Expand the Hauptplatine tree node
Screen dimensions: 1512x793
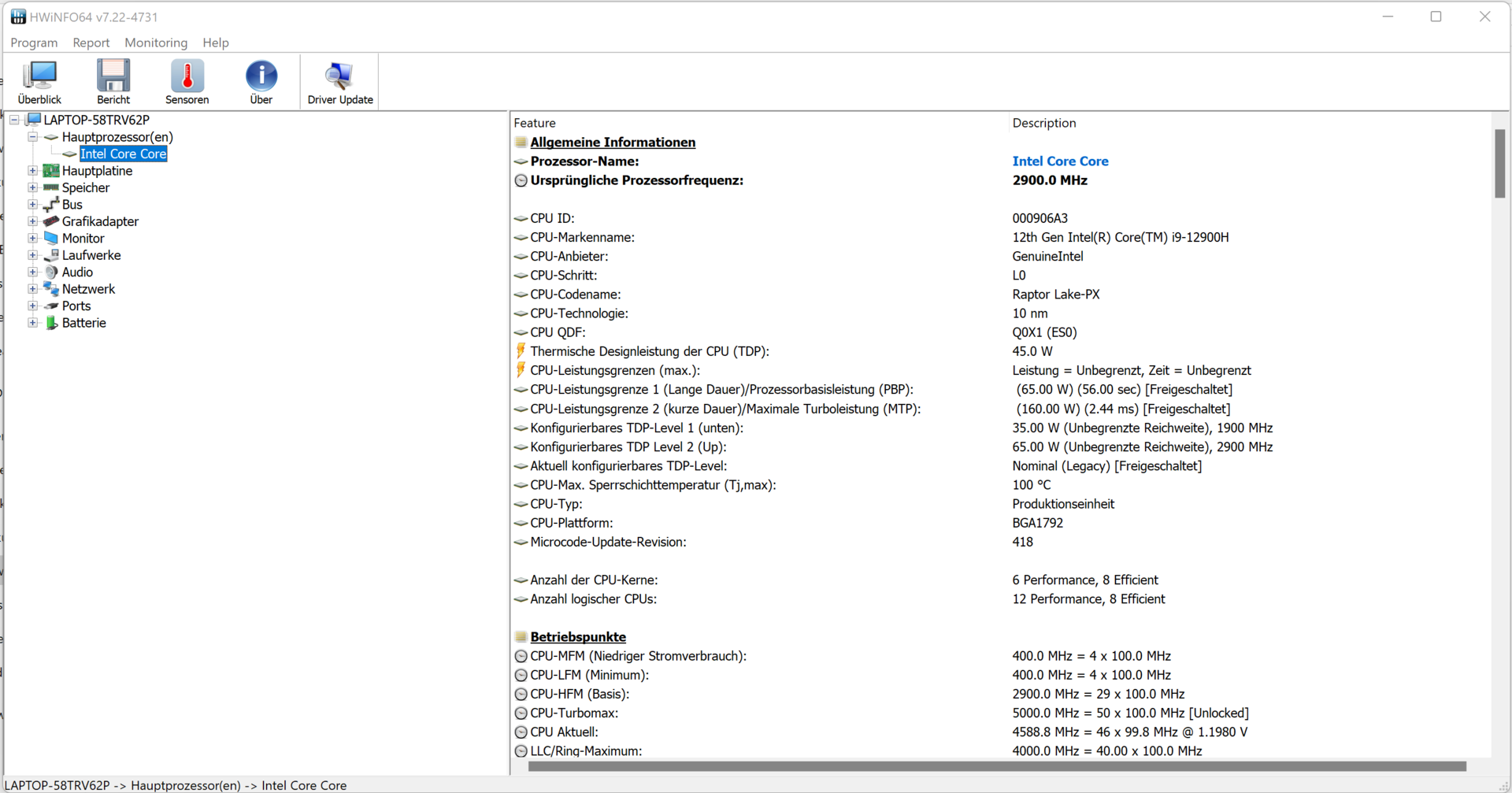click(33, 171)
